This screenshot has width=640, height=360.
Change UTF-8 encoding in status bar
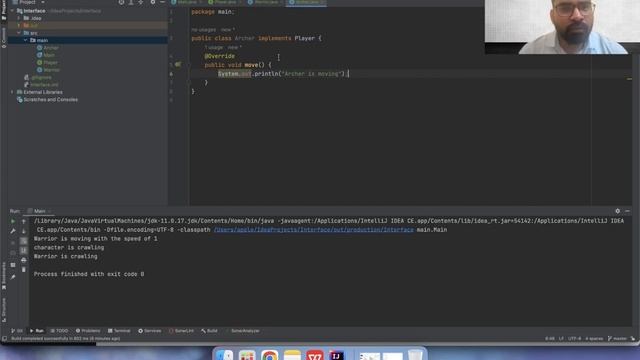[574, 338]
